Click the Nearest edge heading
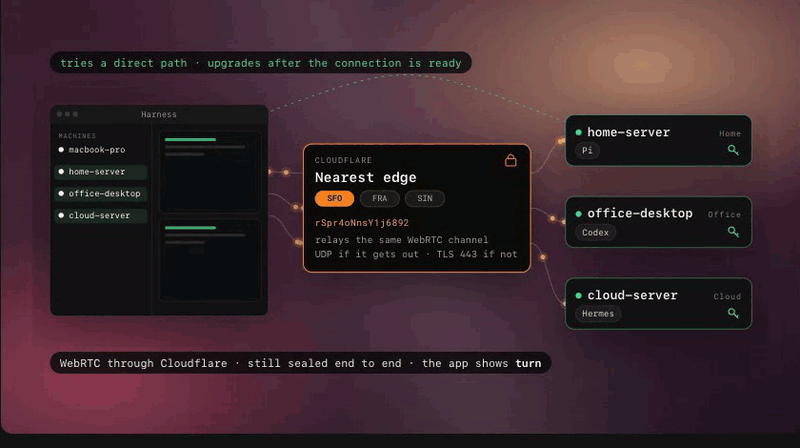Viewport: 800px width, 448px height. [x=365, y=178]
